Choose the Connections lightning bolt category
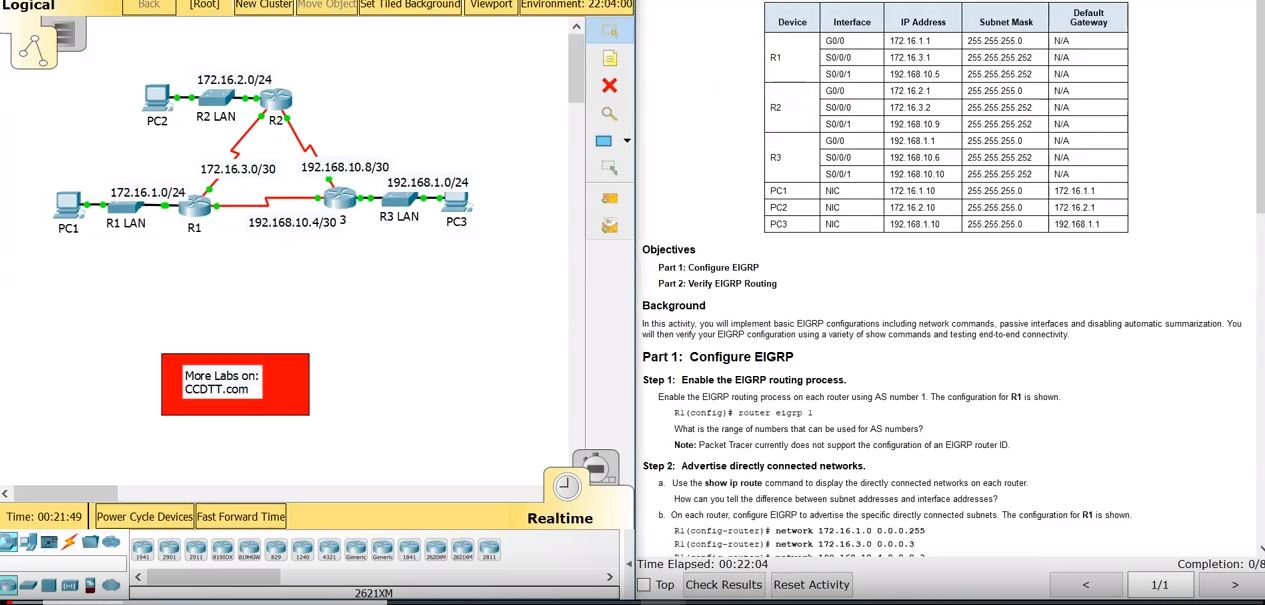The height and width of the screenshot is (605, 1265). coord(70,542)
